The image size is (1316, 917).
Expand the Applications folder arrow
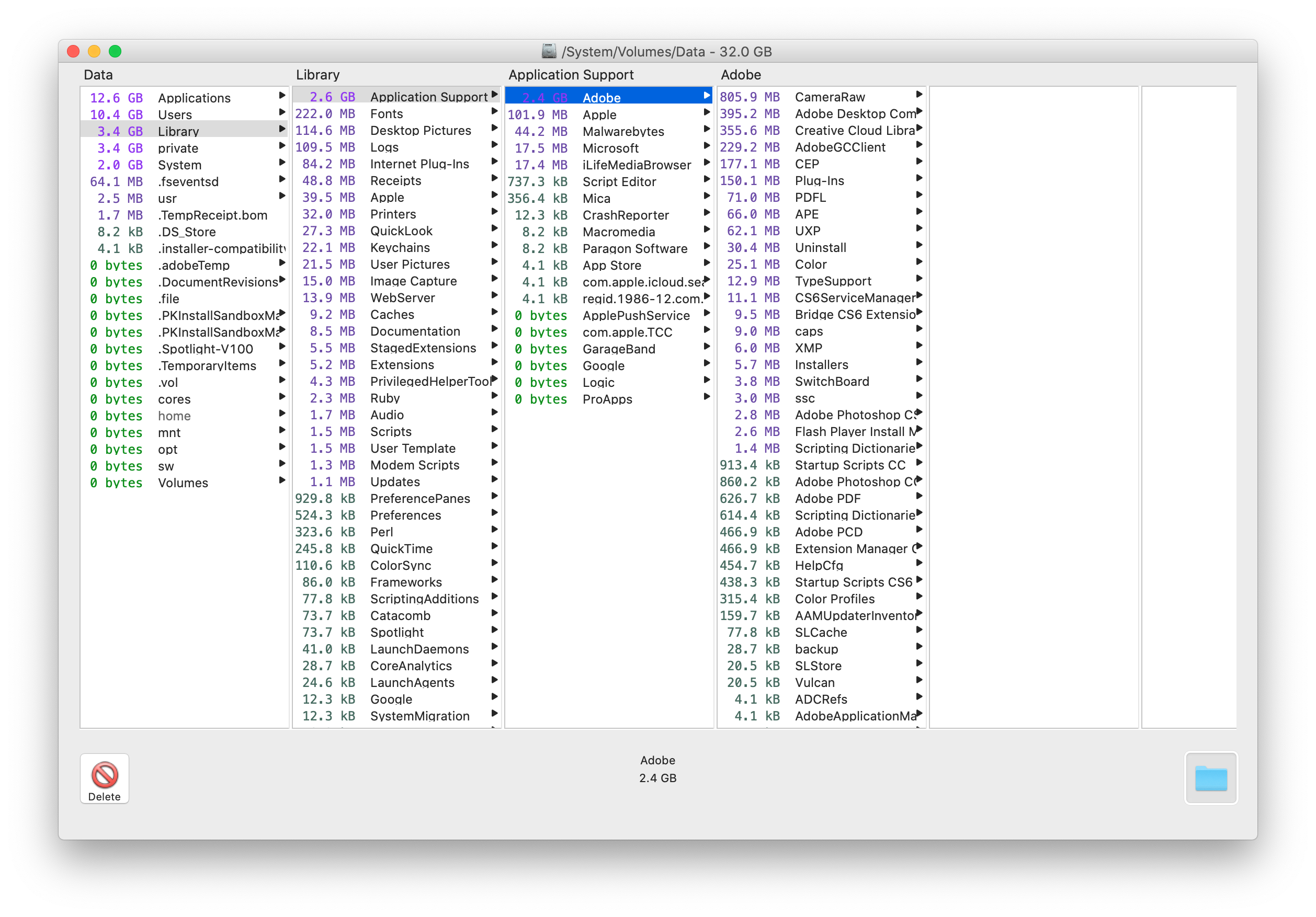coord(282,95)
